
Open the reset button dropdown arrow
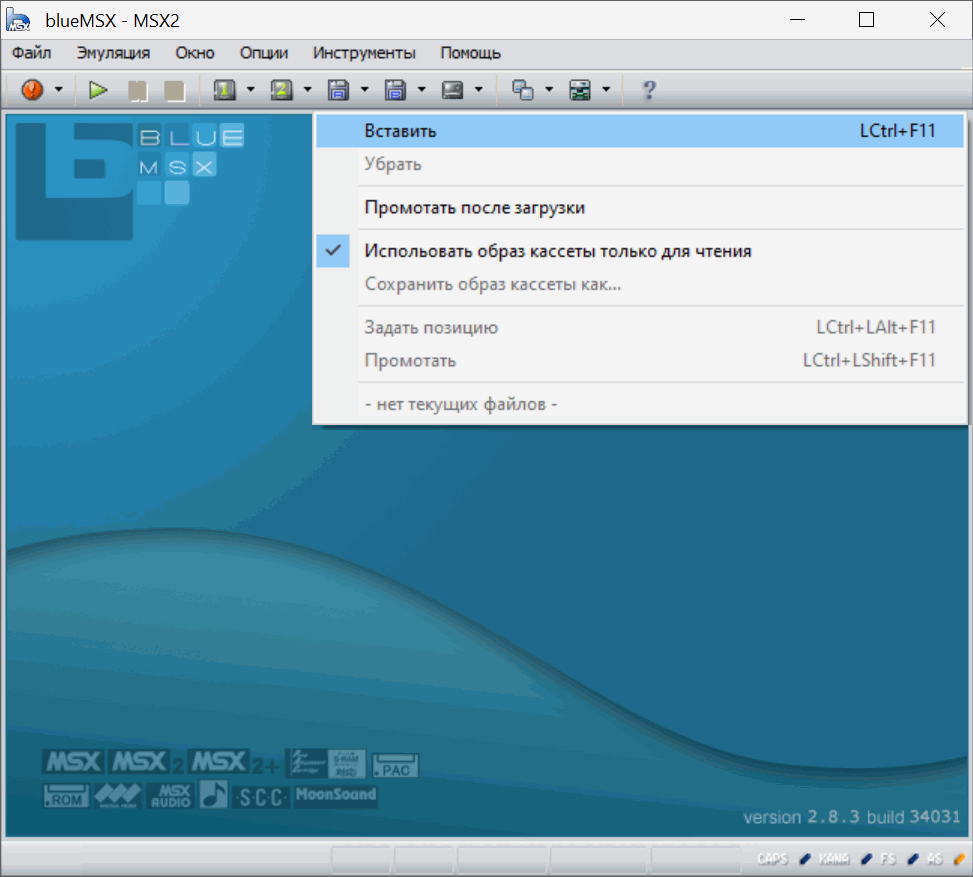pyautogui.click(x=58, y=90)
